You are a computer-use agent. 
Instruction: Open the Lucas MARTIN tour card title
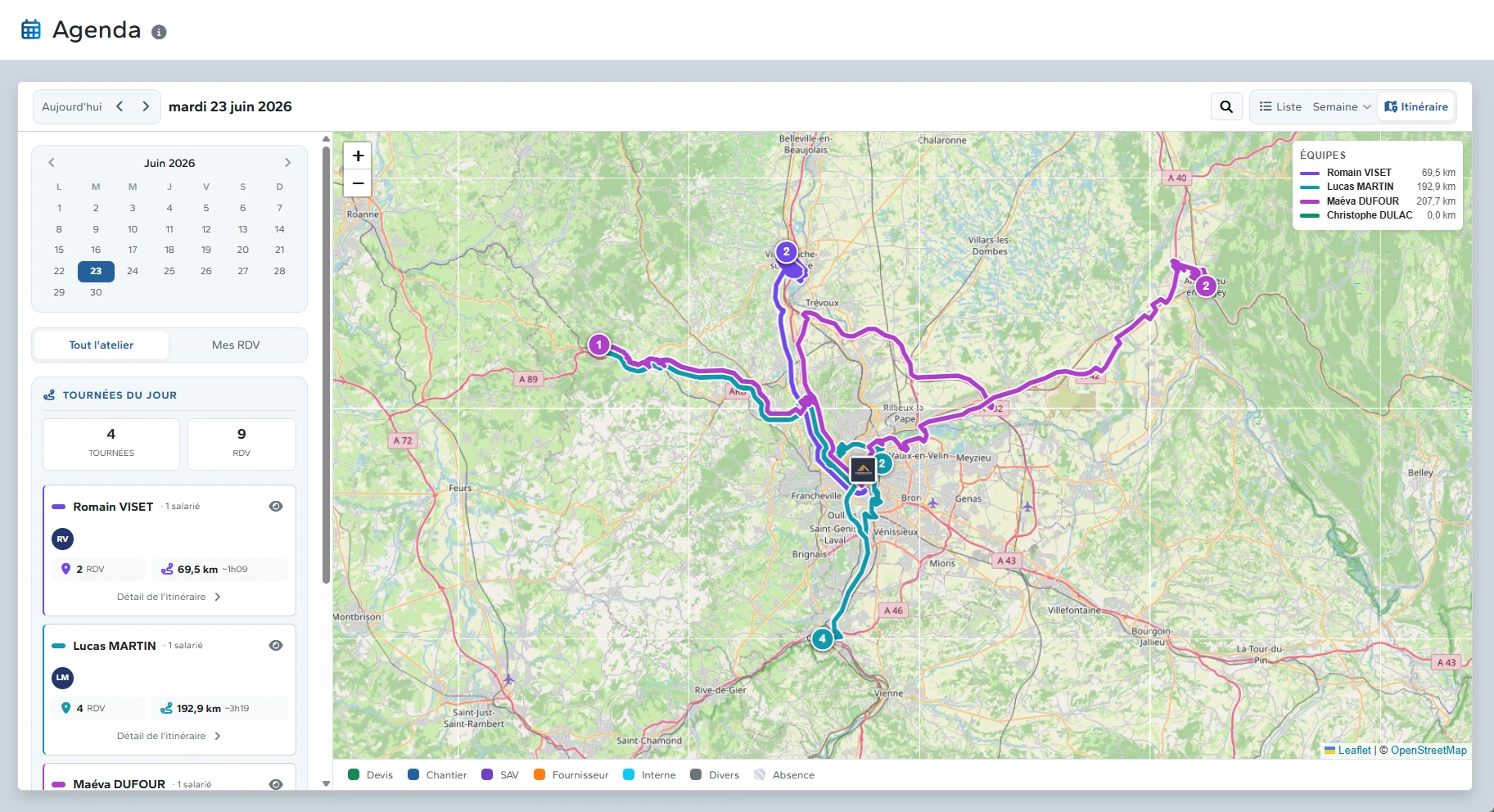point(115,646)
